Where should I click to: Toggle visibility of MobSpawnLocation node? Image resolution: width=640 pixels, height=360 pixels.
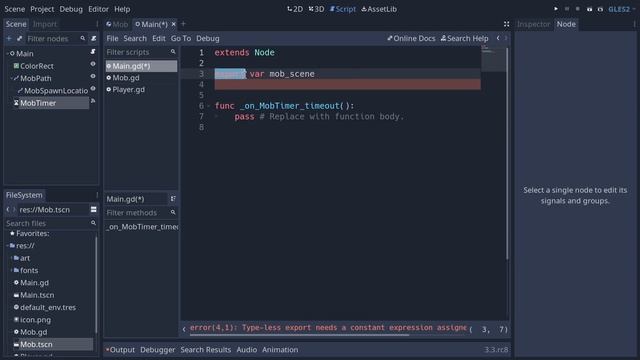coord(93,89)
